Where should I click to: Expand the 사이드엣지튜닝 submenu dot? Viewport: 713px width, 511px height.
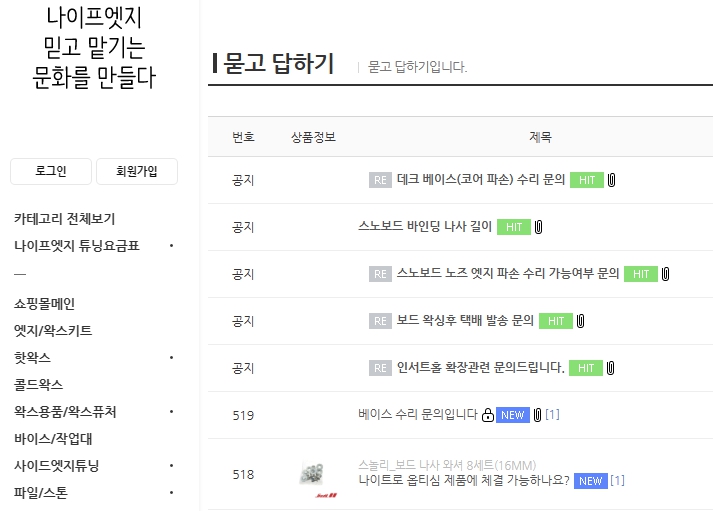point(172,466)
